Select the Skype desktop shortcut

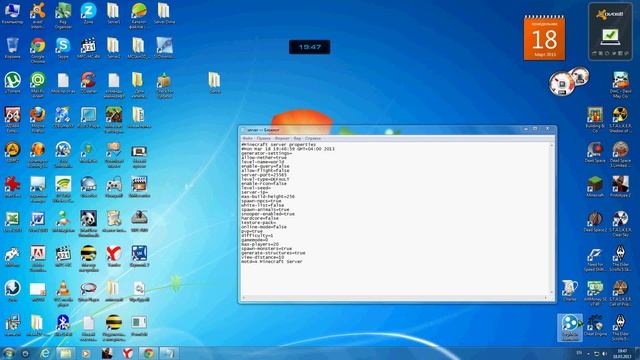pos(63,48)
